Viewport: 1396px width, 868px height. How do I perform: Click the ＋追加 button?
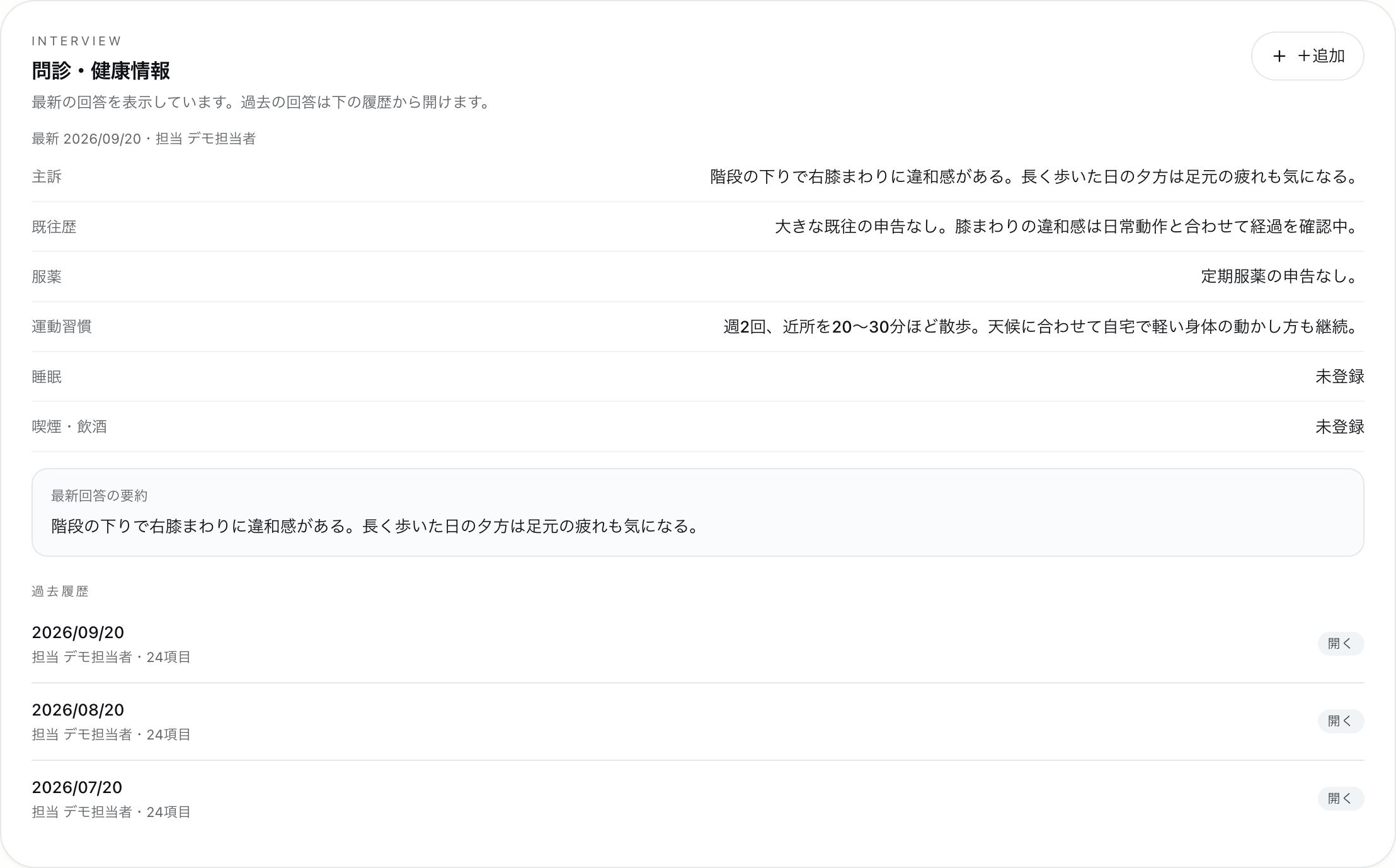point(1307,56)
